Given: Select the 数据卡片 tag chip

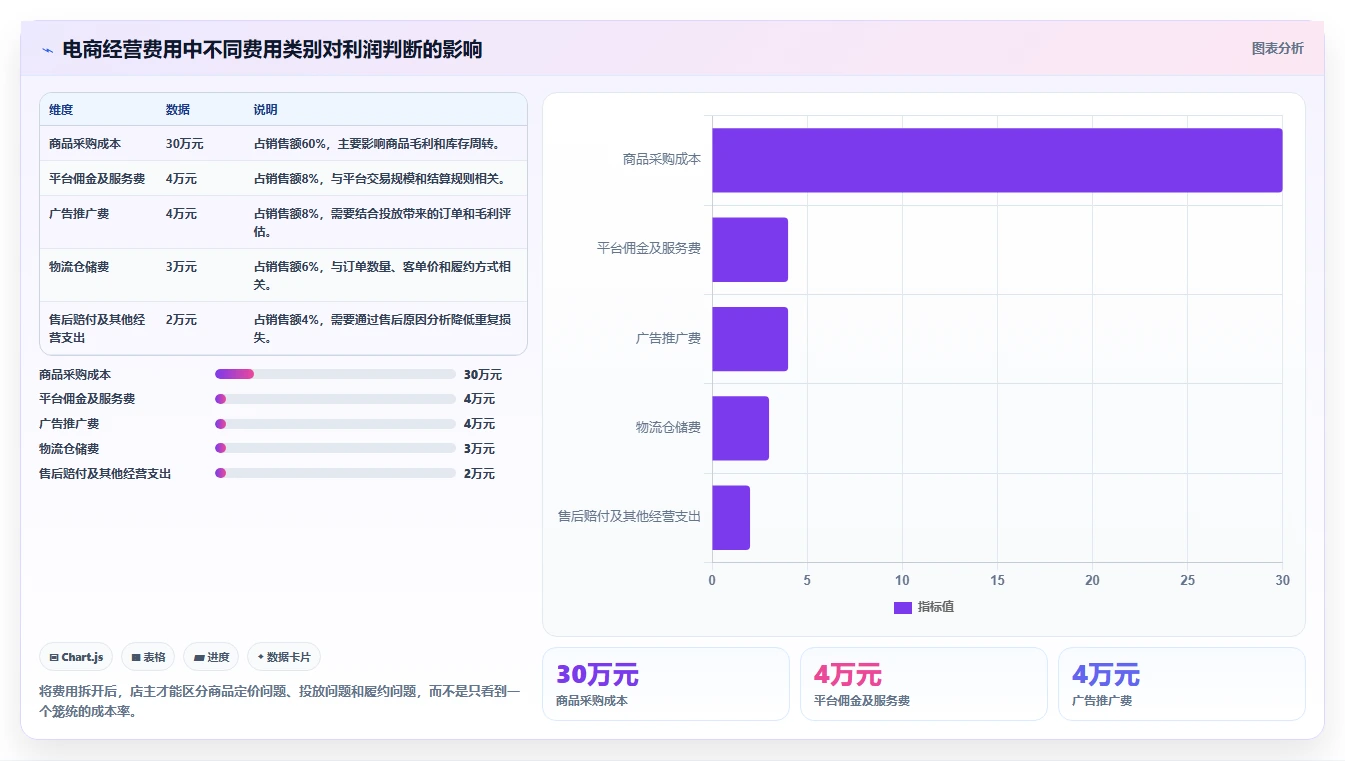Looking at the screenshot, I should pyautogui.click(x=284, y=657).
